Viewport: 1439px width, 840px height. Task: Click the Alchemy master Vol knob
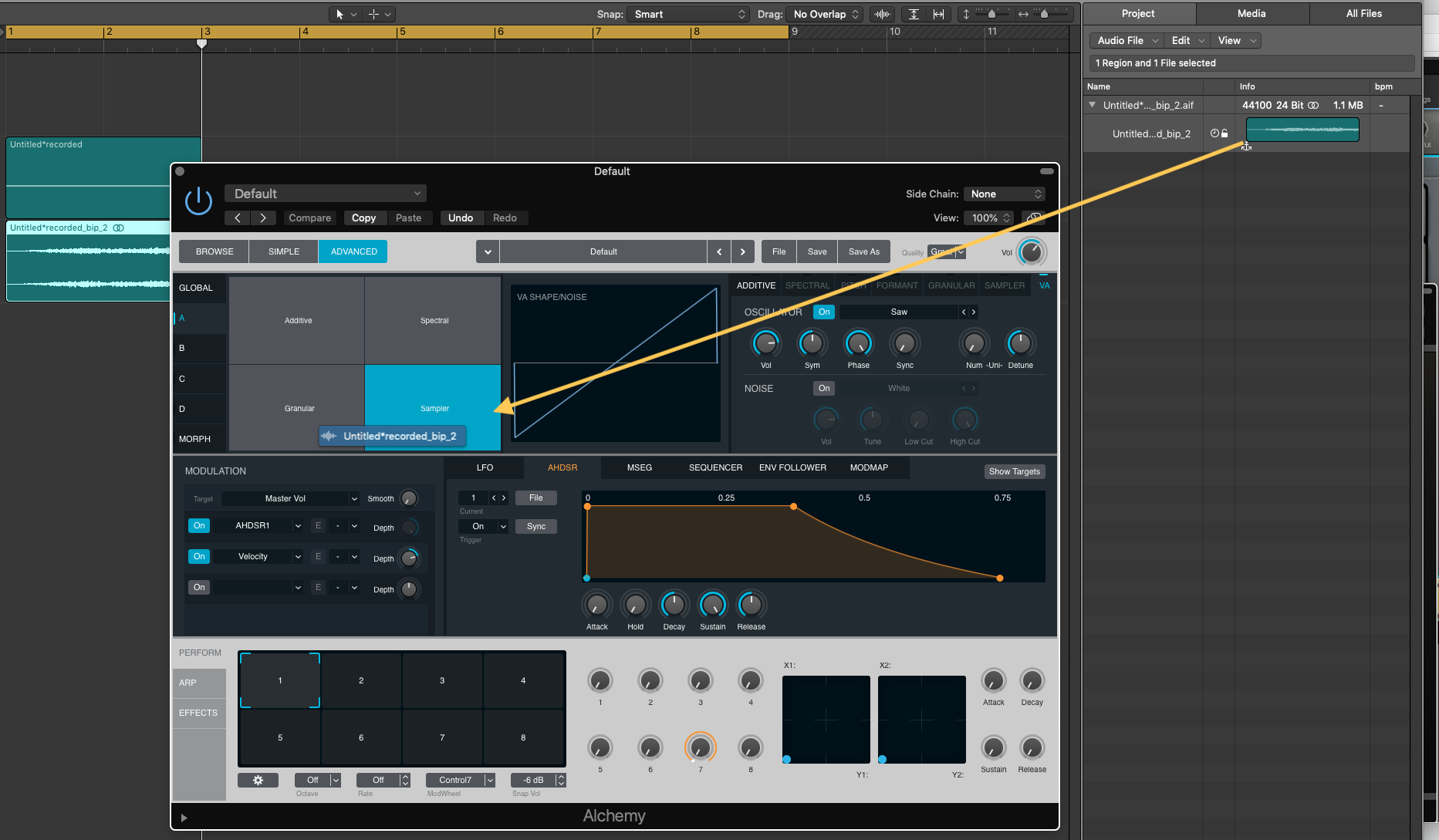(x=1032, y=252)
